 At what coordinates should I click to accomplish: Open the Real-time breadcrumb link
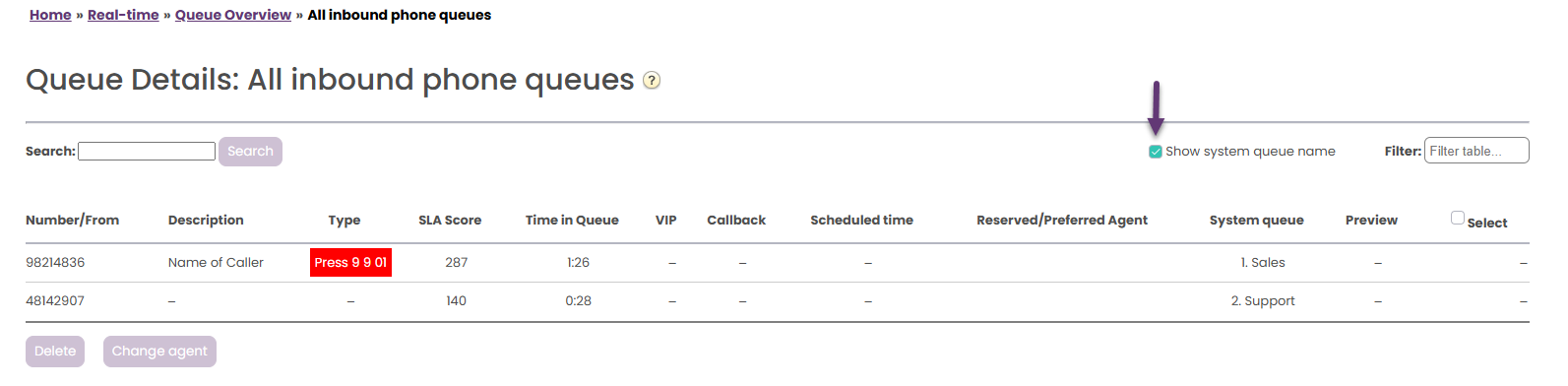click(123, 15)
